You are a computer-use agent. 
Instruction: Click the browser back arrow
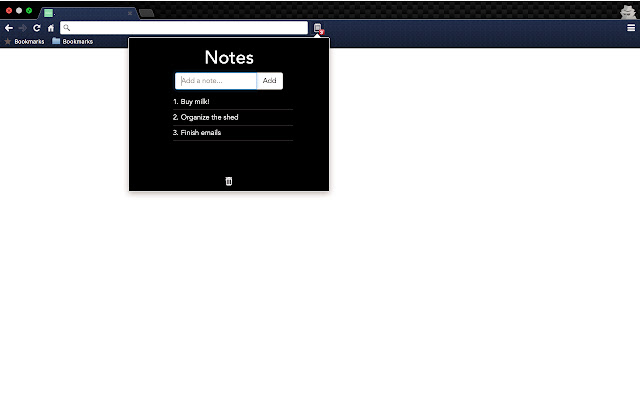[9, 28]
